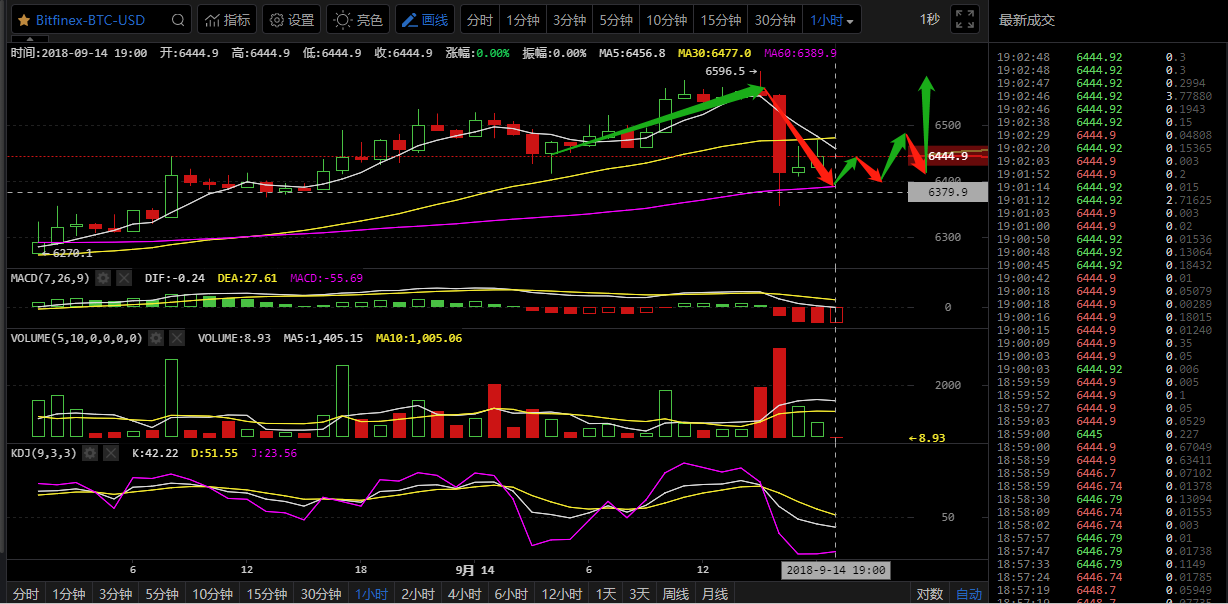The width and height of the screenshot is (1228, 604).
Task: Click the 最新成交 panel header
Action: 1027,20
